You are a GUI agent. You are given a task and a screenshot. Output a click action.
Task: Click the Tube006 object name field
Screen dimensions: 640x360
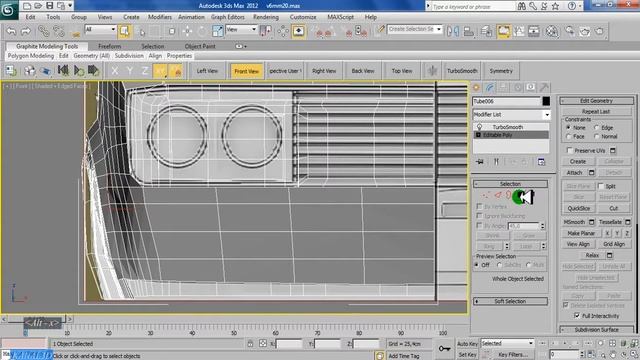(507, 101)
